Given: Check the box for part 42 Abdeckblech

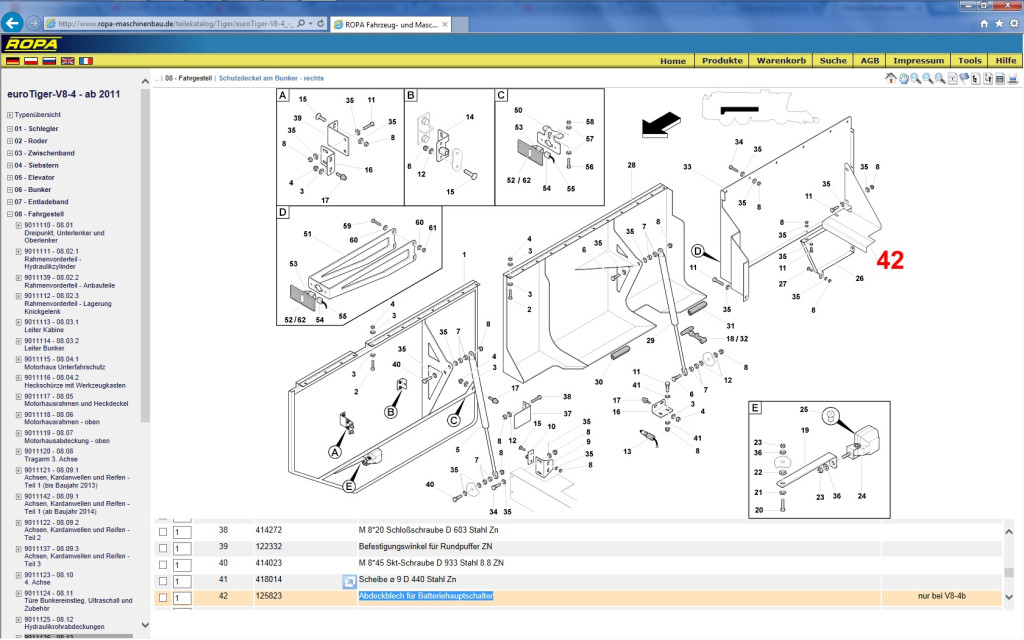Looking at the screenshot, I should pyautogui.click(x=163, y=598).
